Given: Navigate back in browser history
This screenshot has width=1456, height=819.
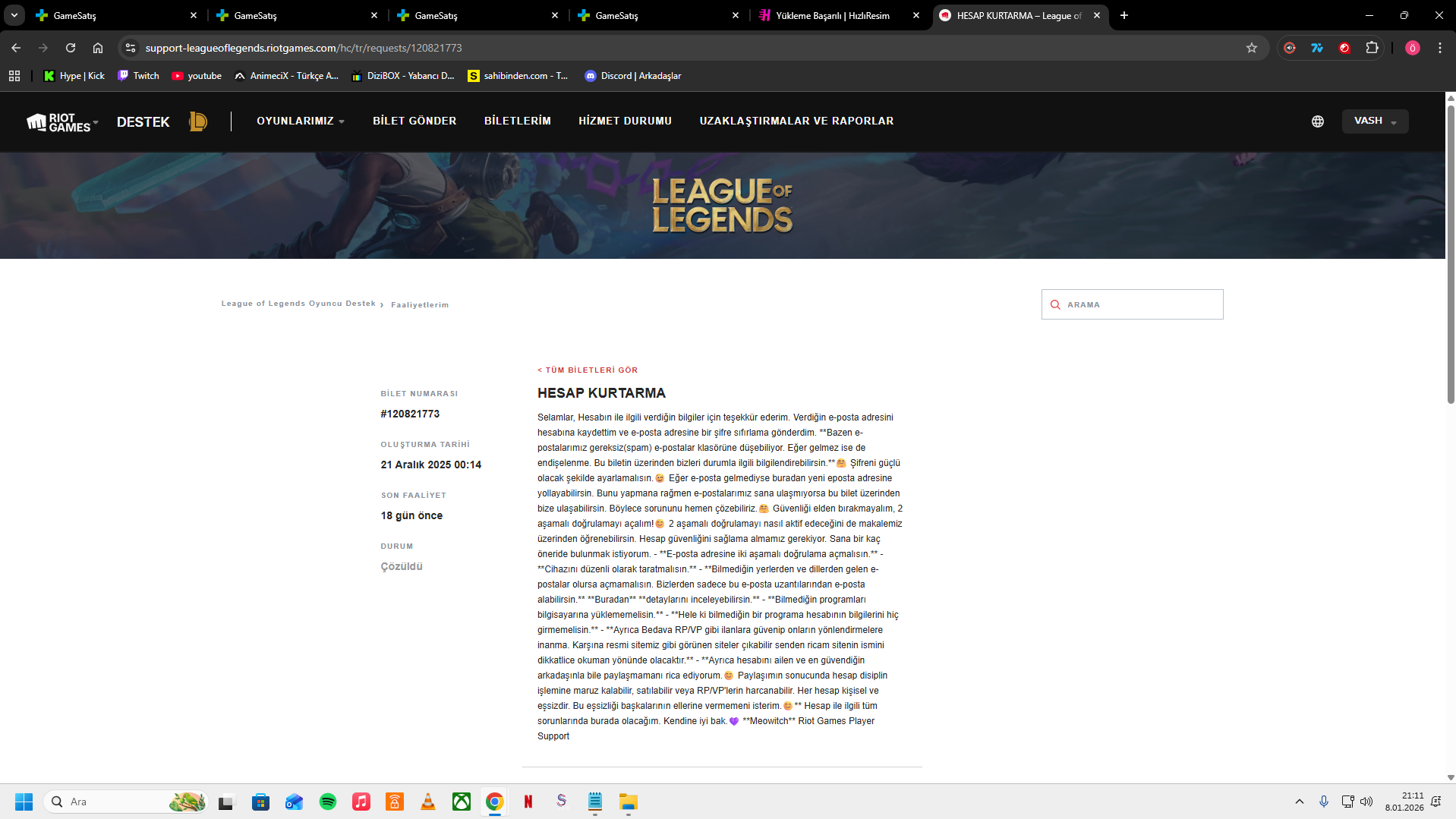Looking at the screenshot, I should pos(16,48).
